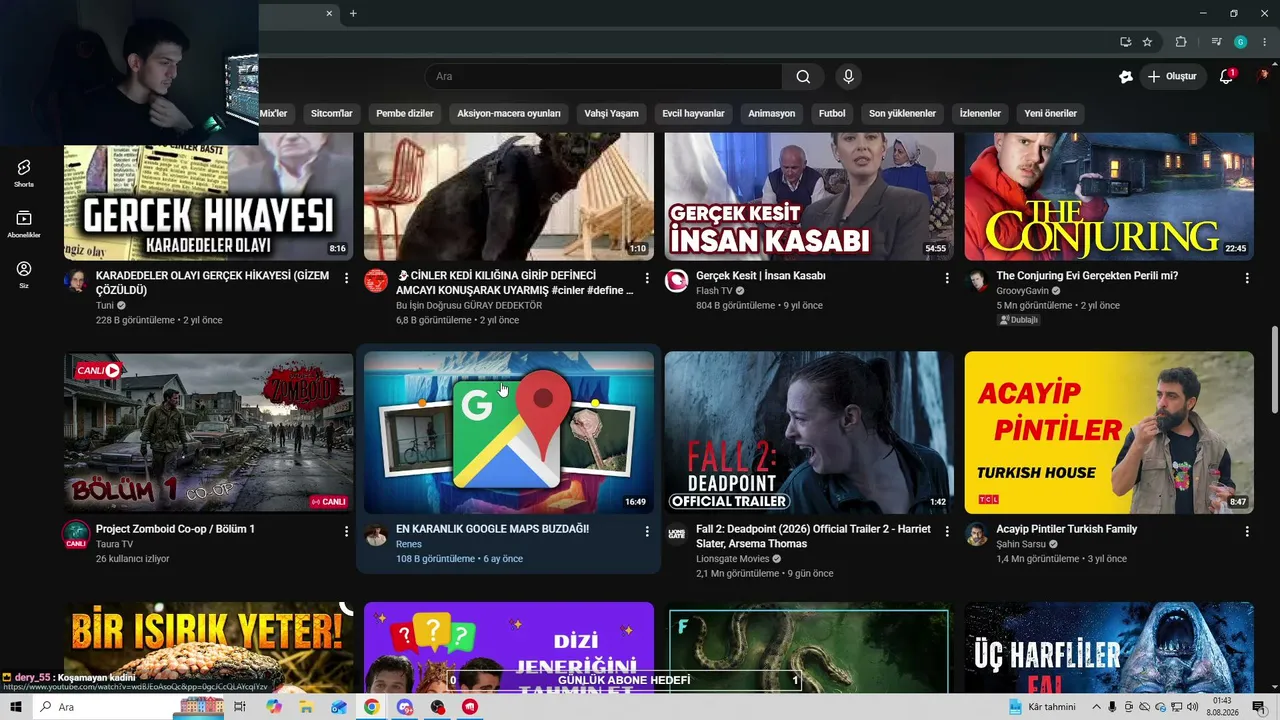Select the Pembe diziler filter chip

pyautogui.click(x=405, y=113)
